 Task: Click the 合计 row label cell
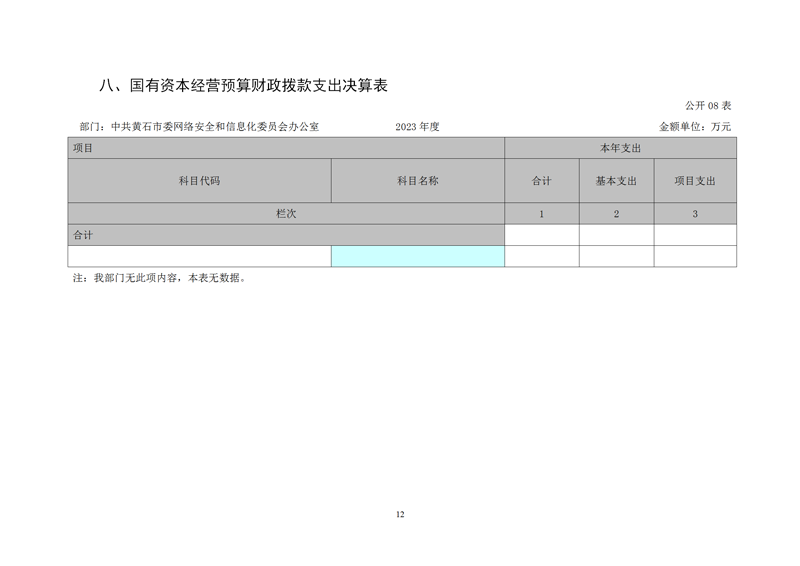tap(286, 235)
